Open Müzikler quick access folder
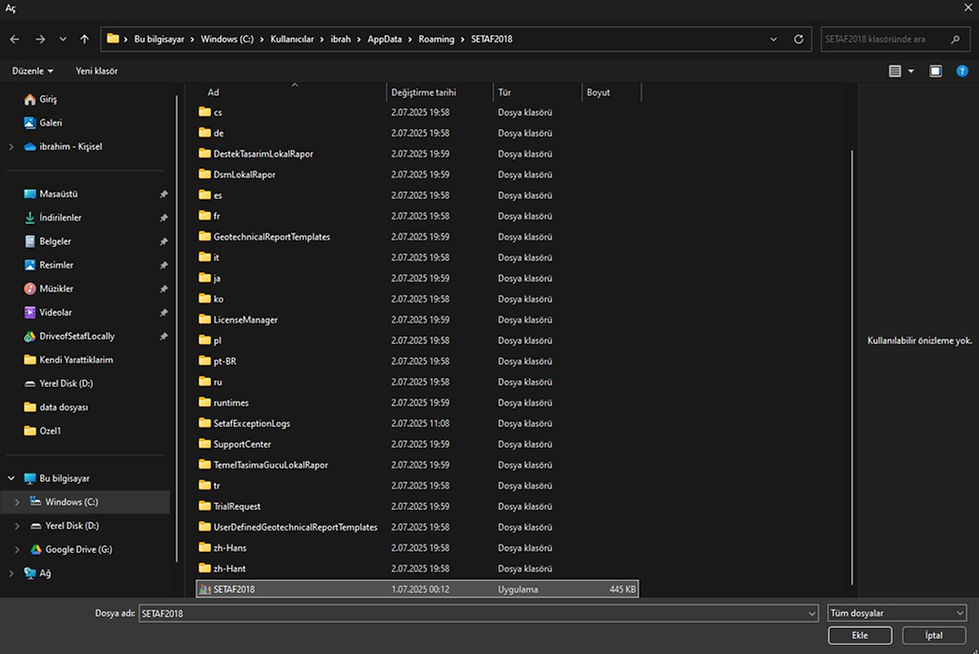 [x=56, y=289]
